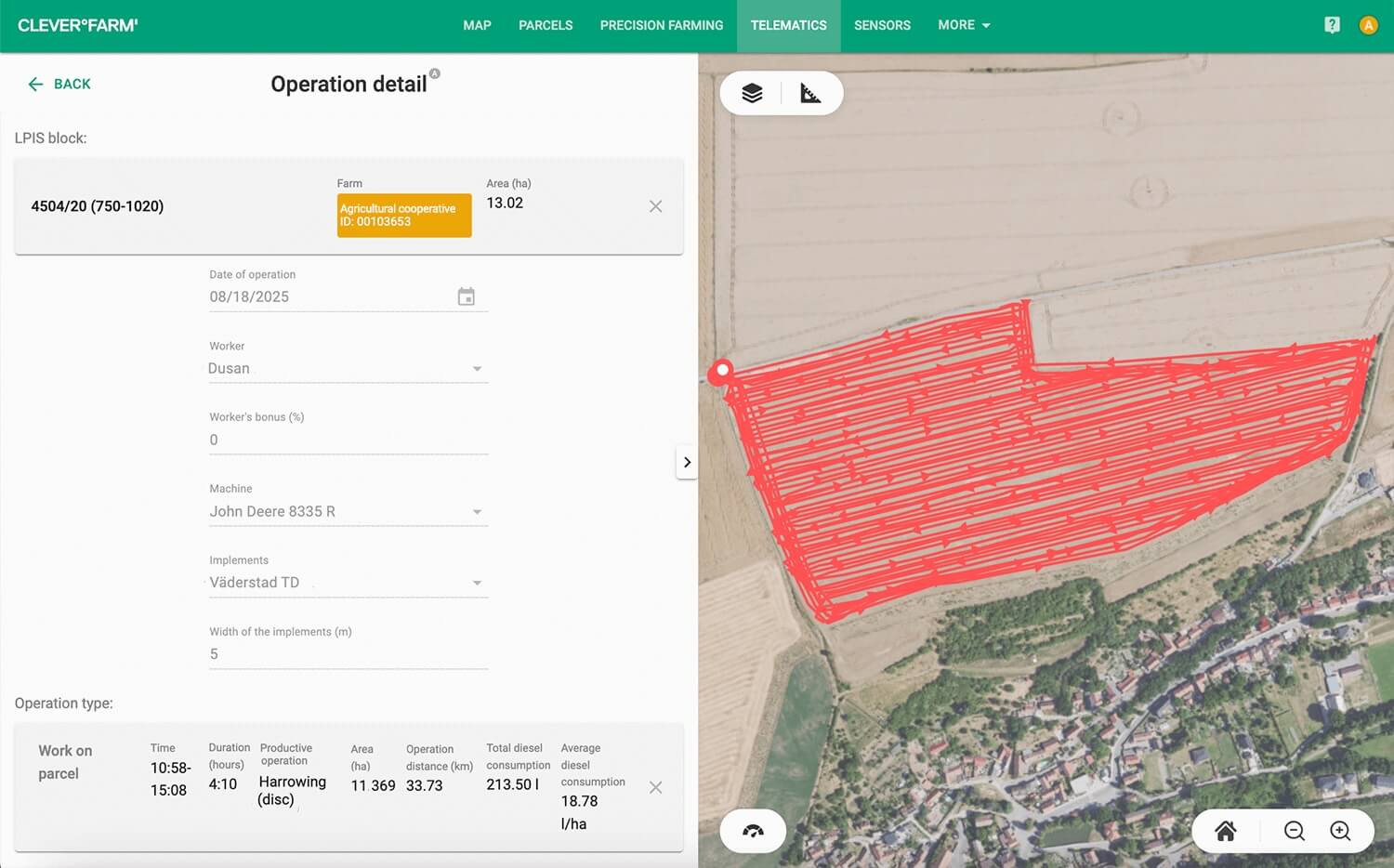Open the MORE menu dropdown

click(964, 25)
